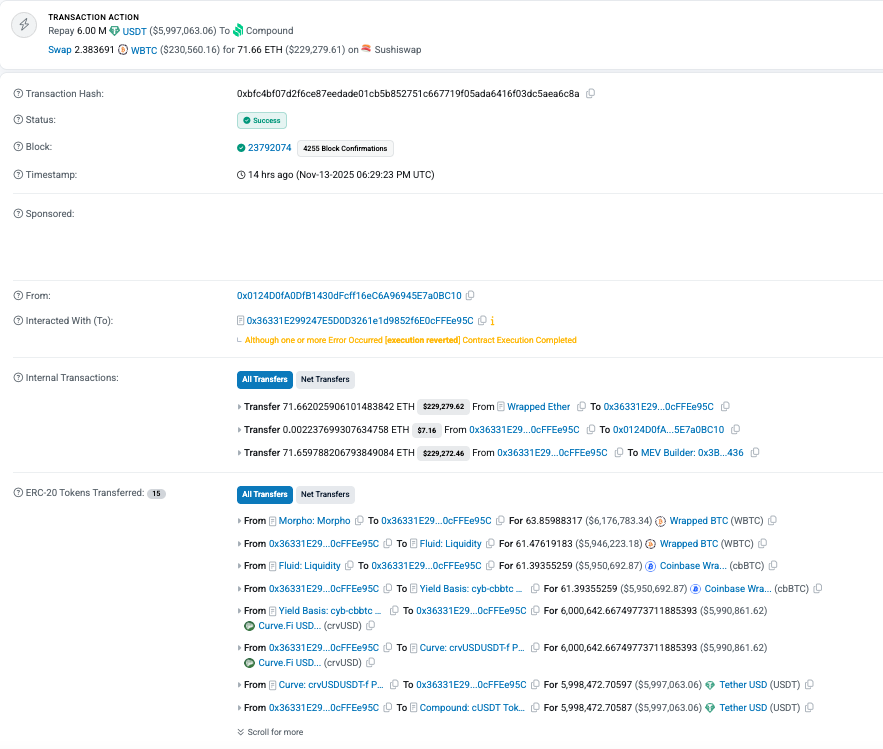Click the 15 count badge beside ERC-20 Tokens

156,493
